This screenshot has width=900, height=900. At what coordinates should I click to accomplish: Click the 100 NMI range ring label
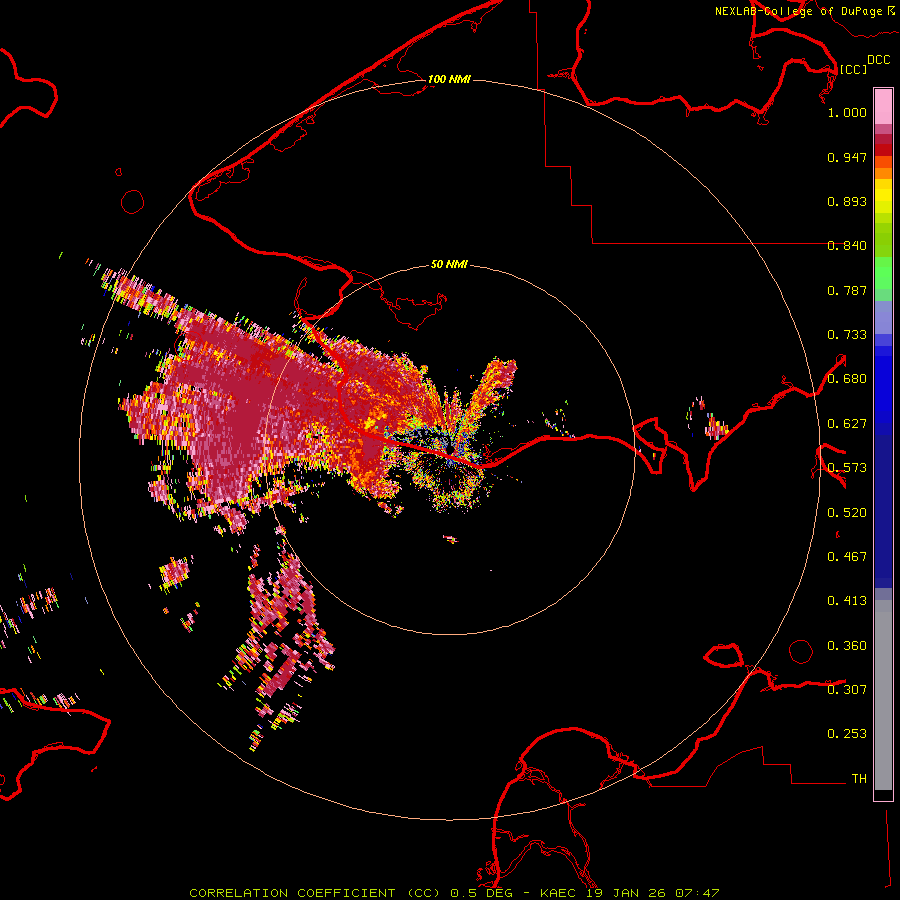[x=449, y=79]
